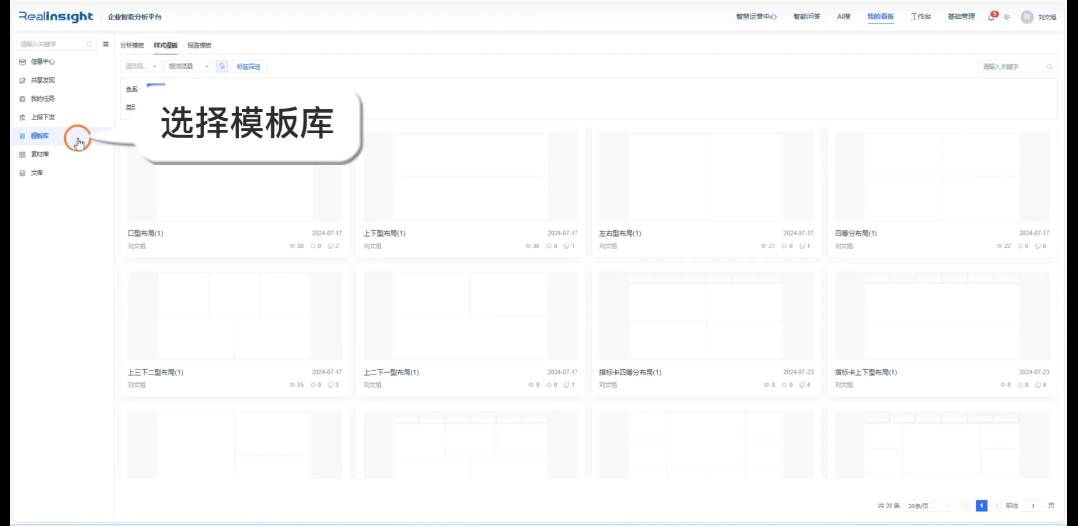Image resolution: width=1078 pixels, height=526 pixels.
Task: Go to 工作台 in top navigation
Action: (x=920, y=17)
